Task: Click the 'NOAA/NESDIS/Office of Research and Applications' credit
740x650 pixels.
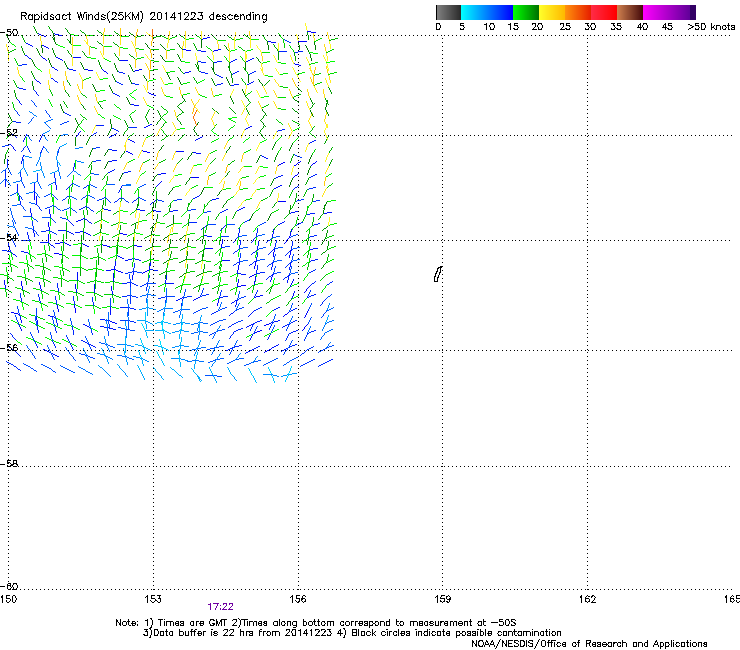Action: point(589,644)
